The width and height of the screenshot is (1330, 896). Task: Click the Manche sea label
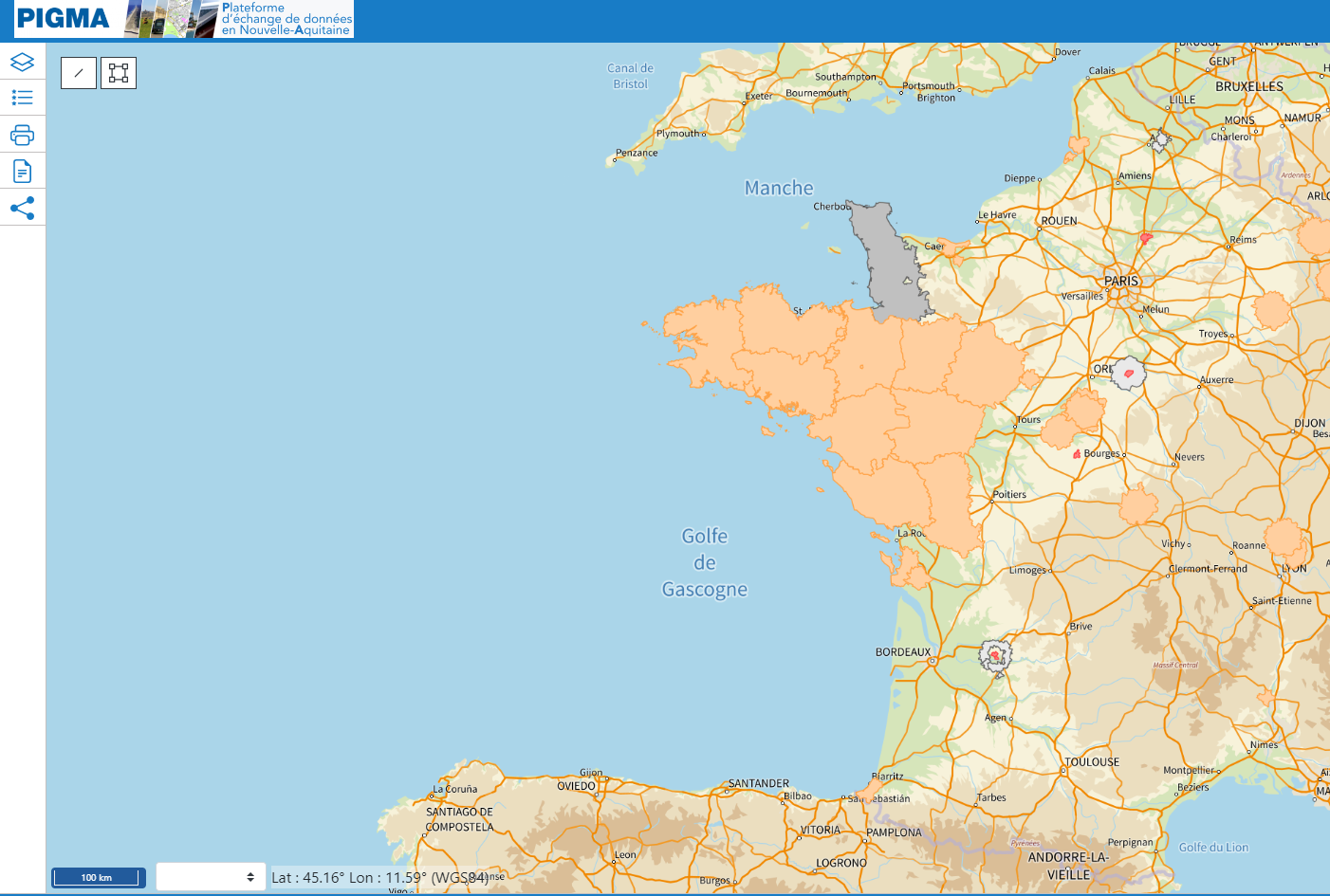coord(779,188)
